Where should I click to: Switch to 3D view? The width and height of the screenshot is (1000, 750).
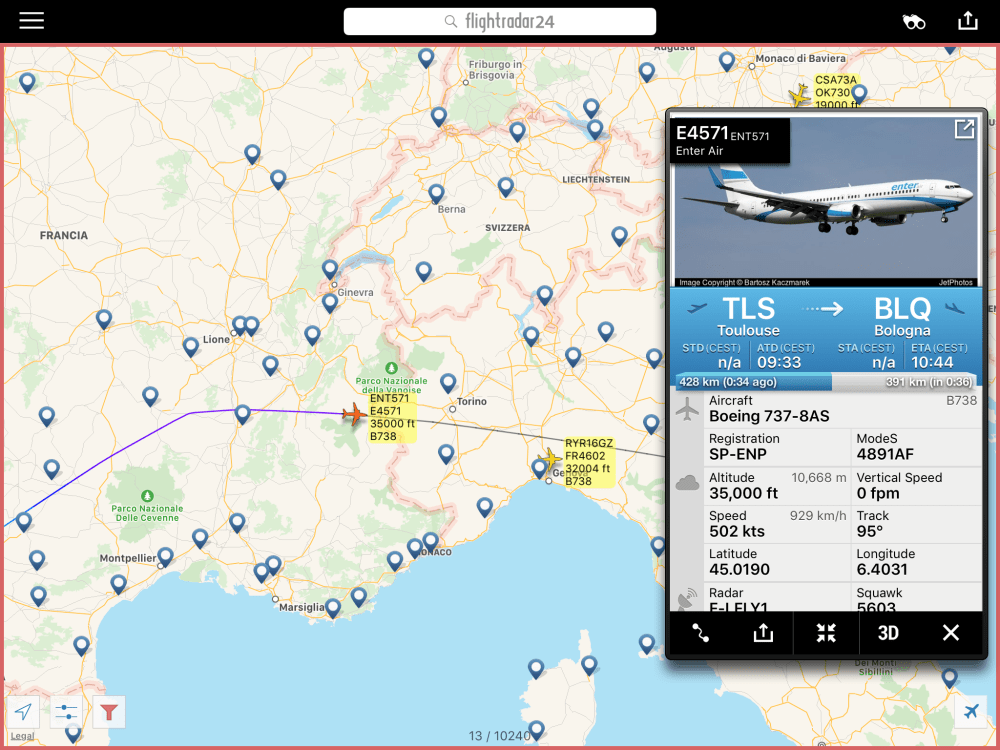click(888, 633)
